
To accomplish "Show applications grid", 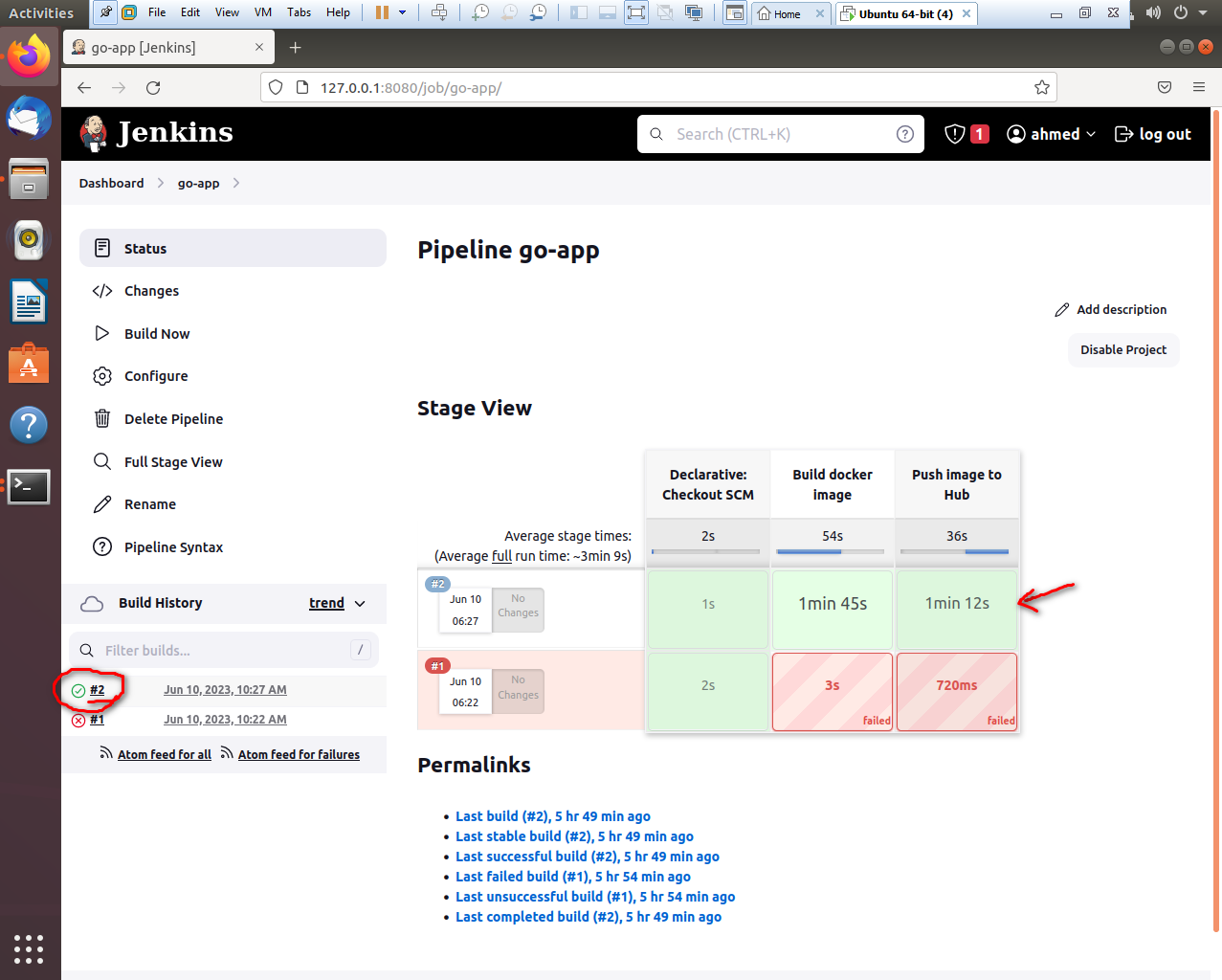I will coord(29,948).
